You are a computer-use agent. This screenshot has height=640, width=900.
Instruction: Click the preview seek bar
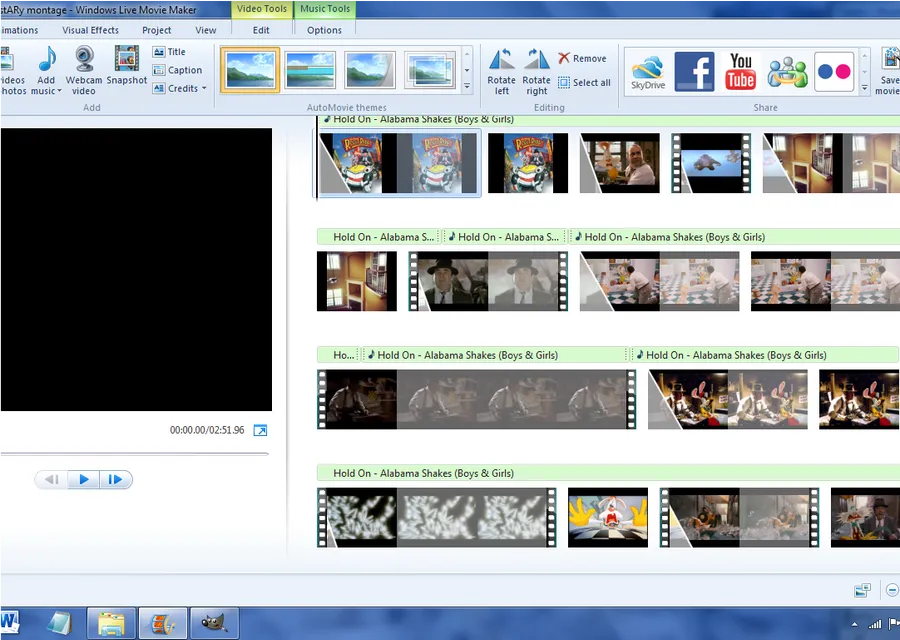(135, 453)
